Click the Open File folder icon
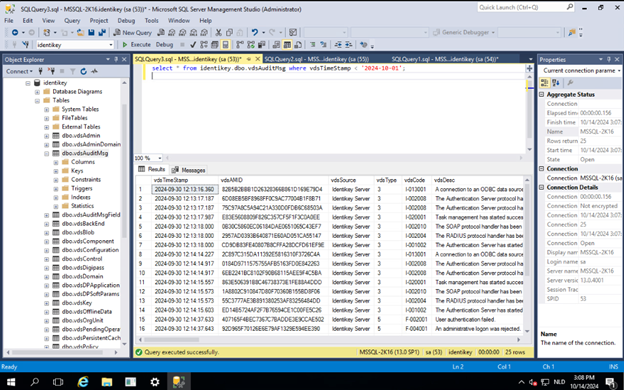This screenshot has height=390, width=624. pyautogui.click(x=80, y=33)
